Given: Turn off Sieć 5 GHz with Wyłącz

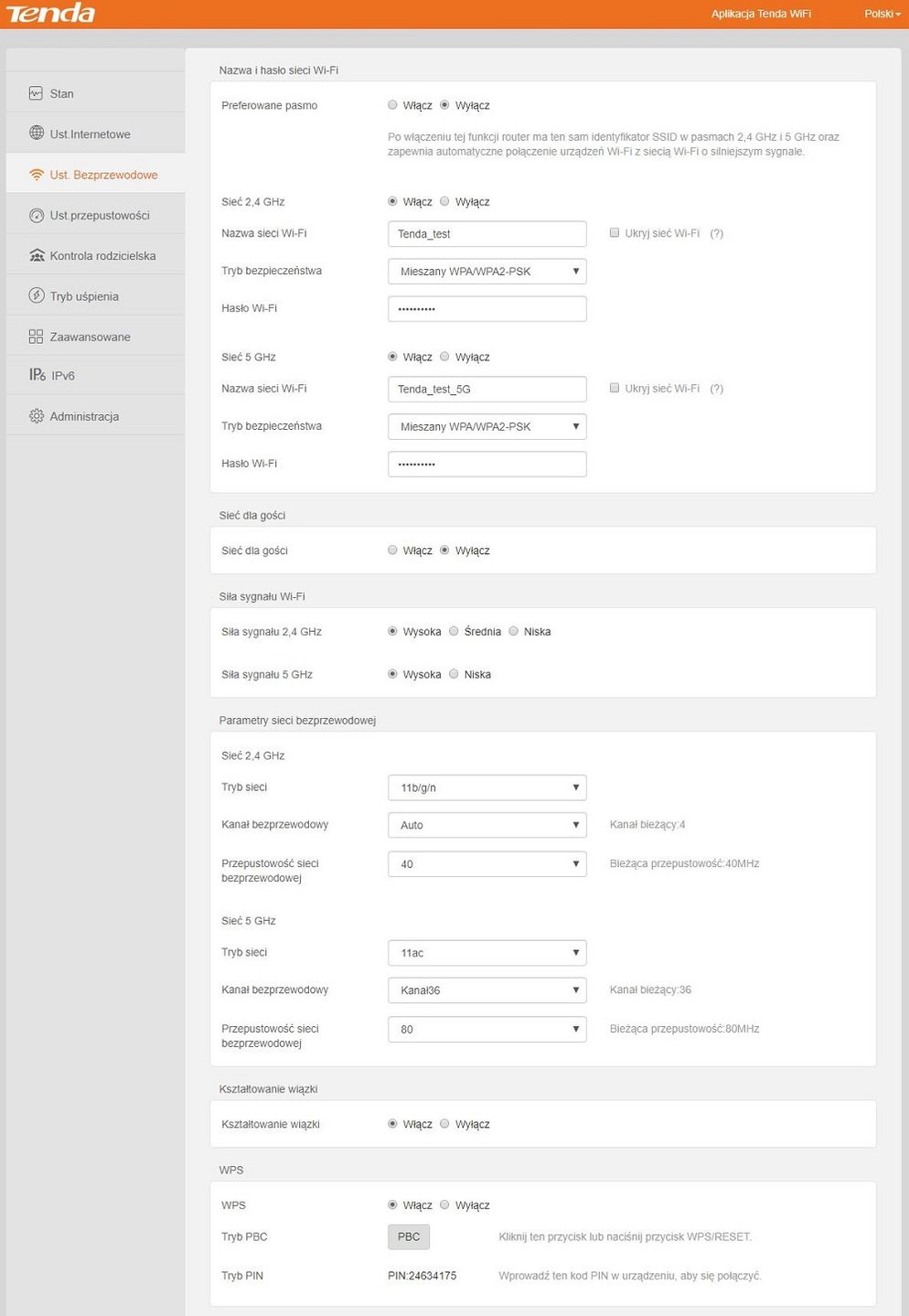Looking at the screenshot, I should 445,357.
